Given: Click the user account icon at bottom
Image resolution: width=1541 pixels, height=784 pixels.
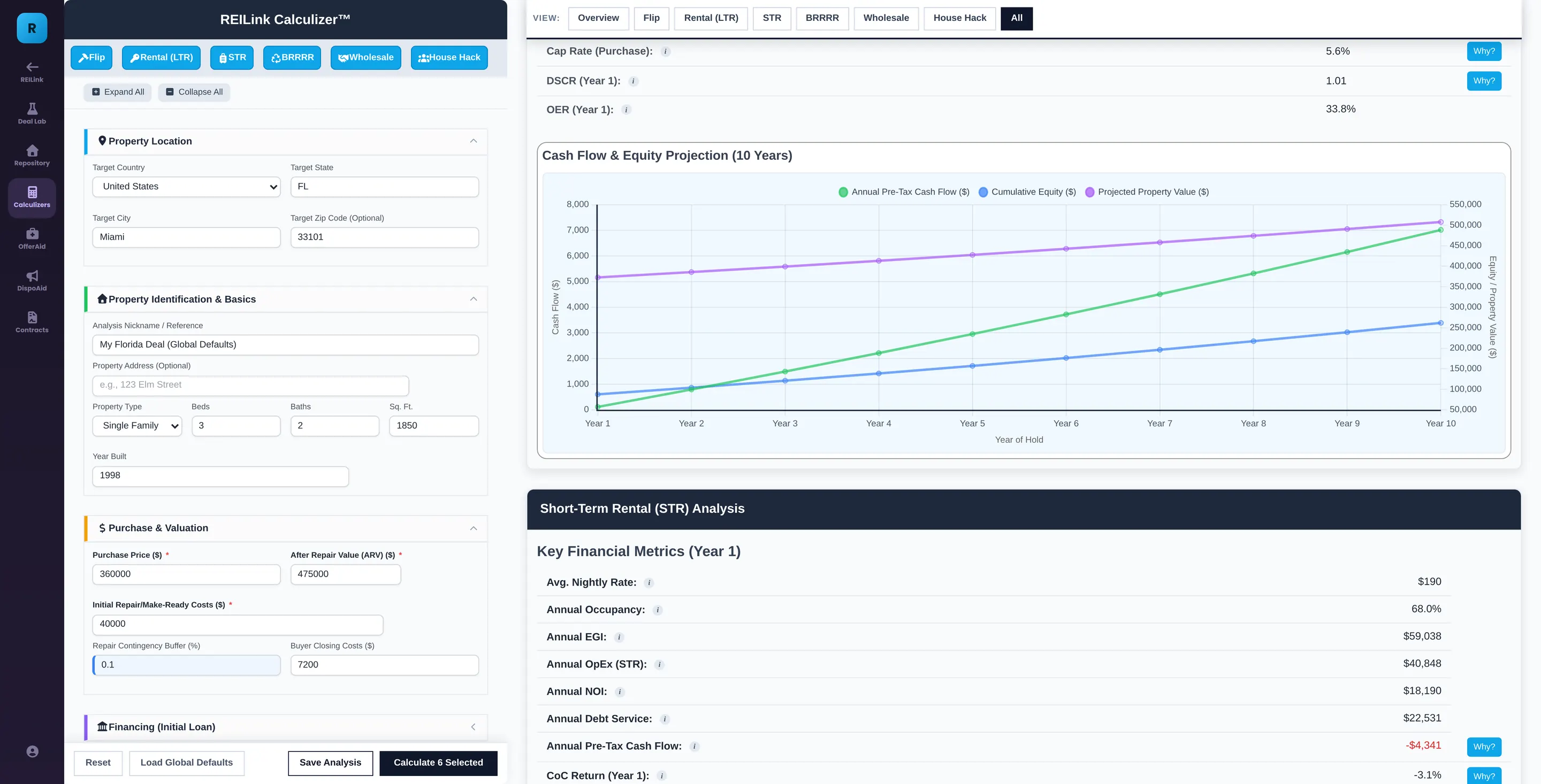Looking at the screenshot, I should (32, 751).
